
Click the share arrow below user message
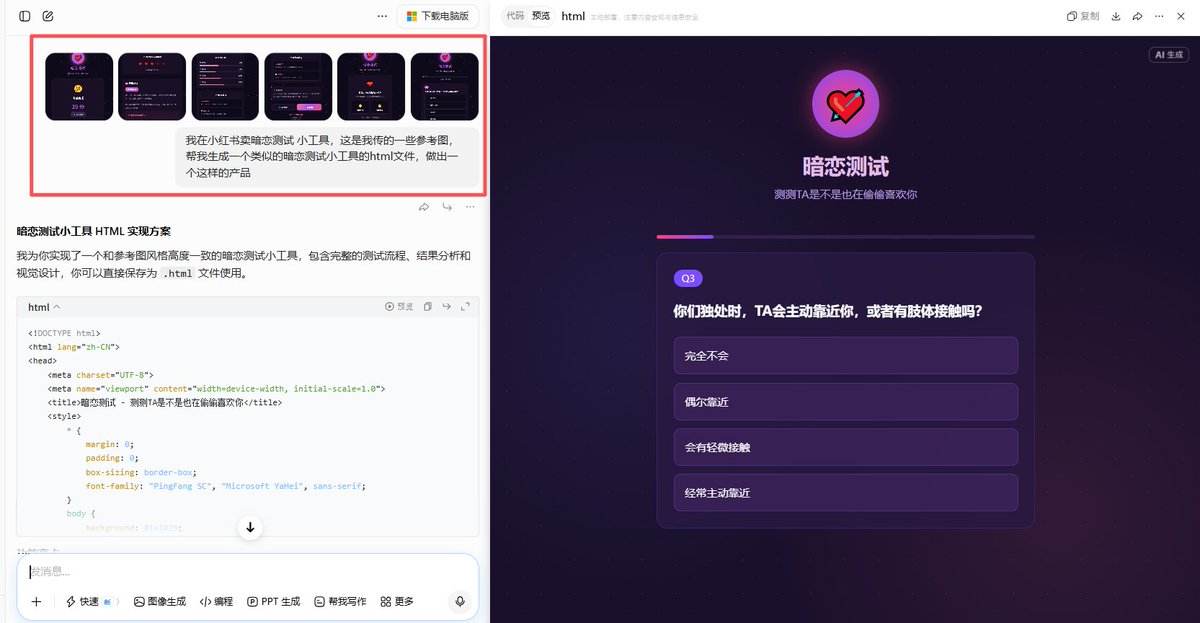click(423, 207)
